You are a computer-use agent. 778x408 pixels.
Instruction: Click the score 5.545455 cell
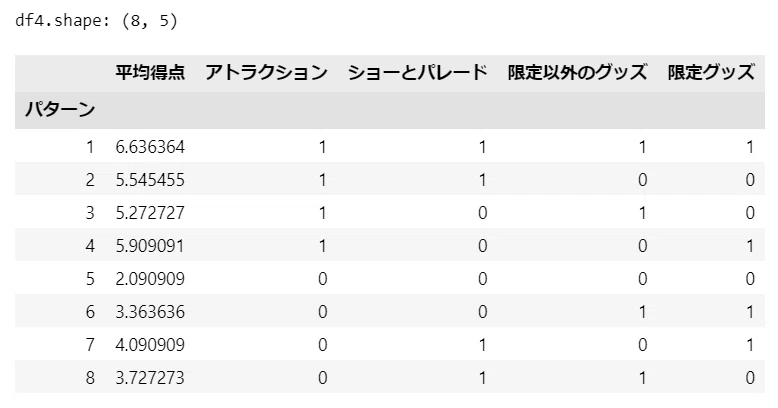click(x=150, y=180)
